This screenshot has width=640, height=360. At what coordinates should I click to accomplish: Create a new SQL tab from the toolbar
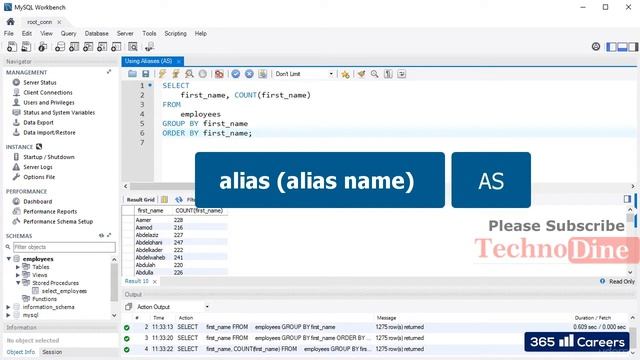[12, 47]
